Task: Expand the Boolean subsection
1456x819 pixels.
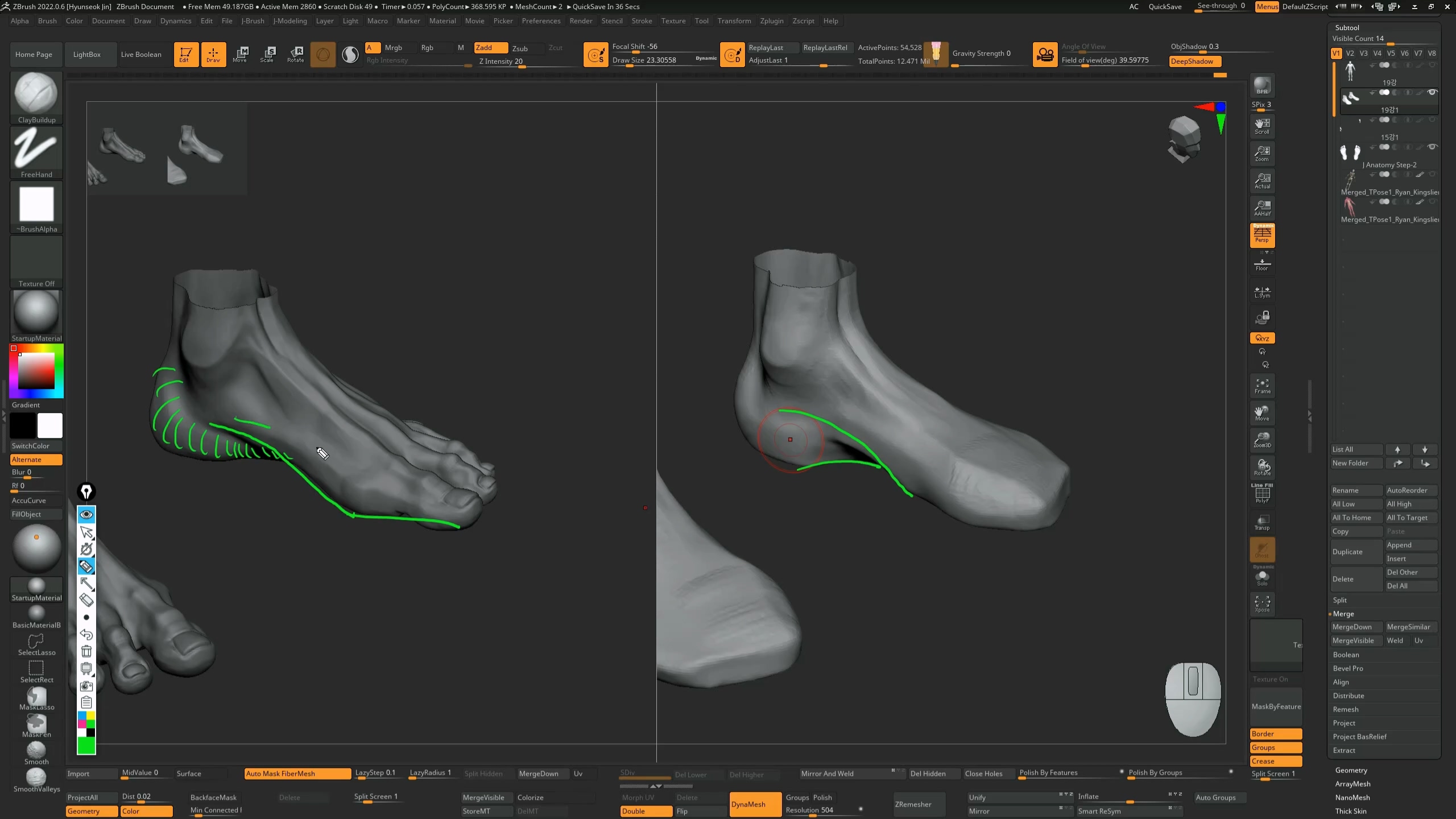Action: tap(1346, 655)
